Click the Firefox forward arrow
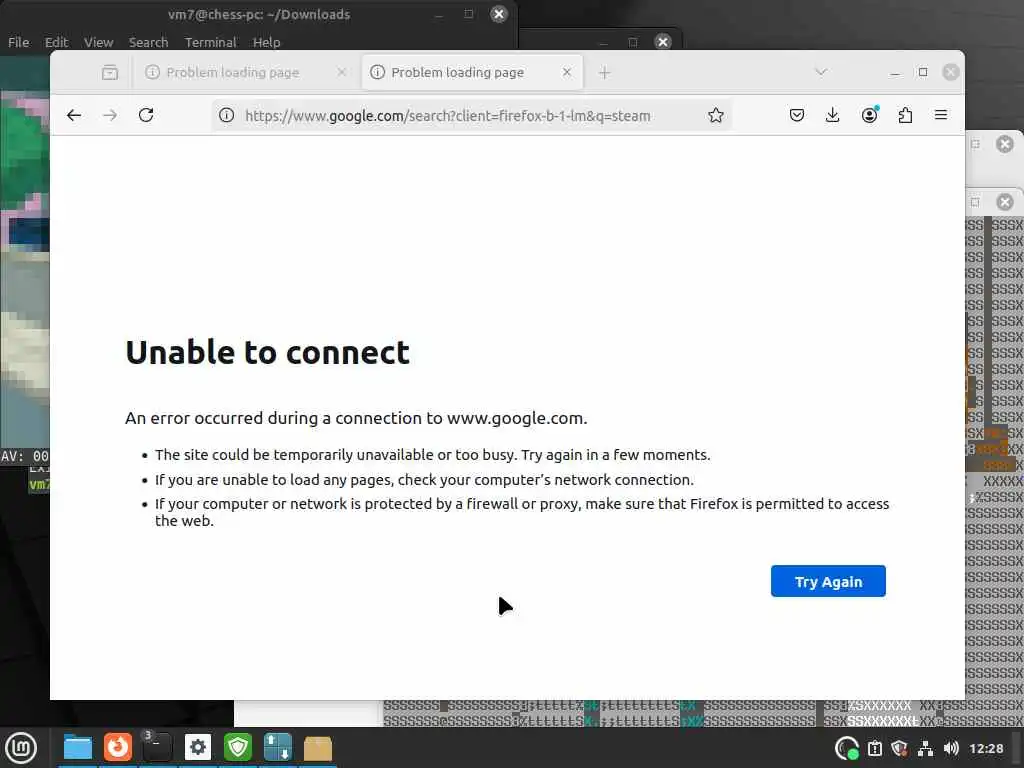 (x=110, y=116)
